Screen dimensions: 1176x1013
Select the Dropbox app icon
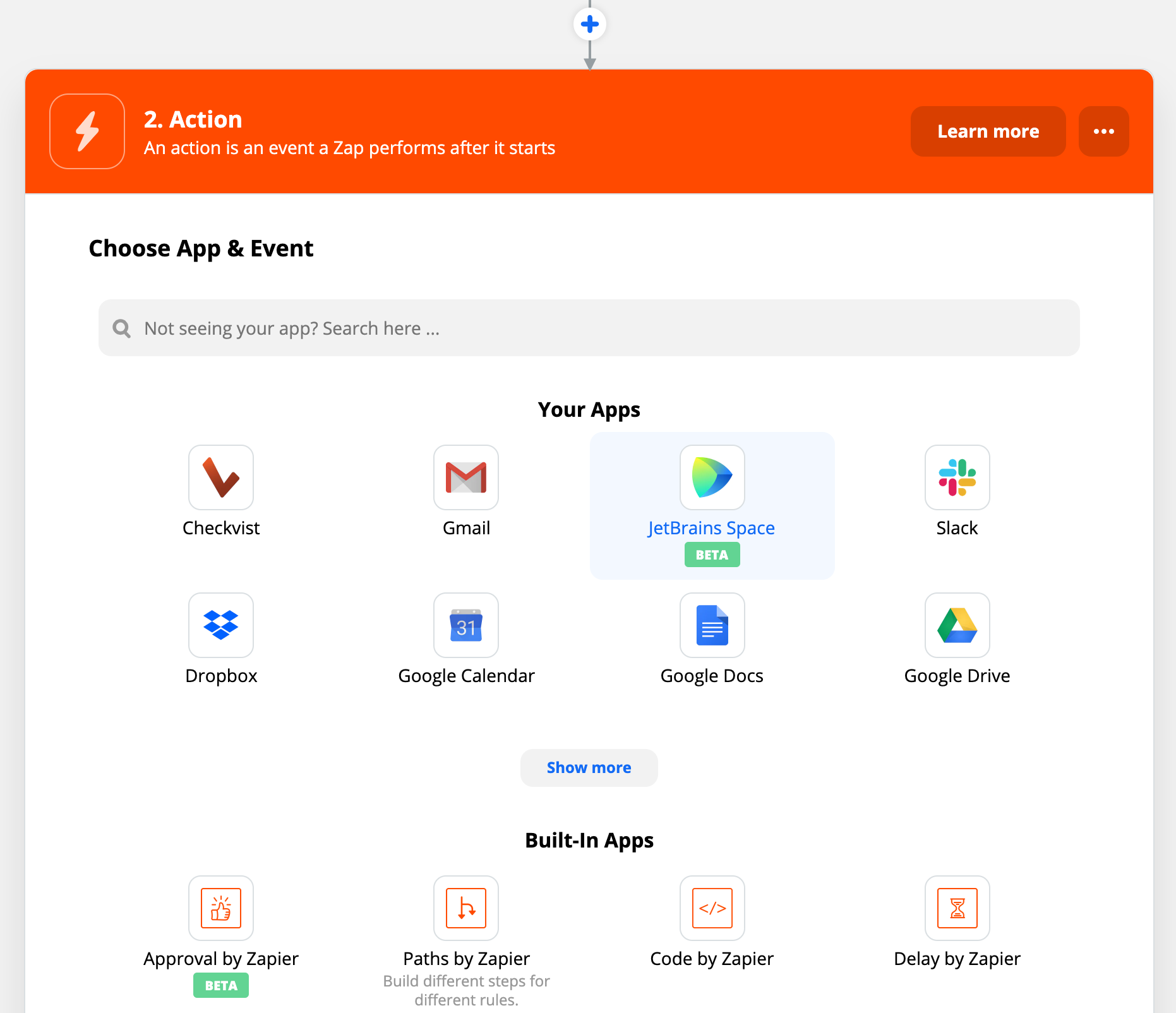click(221, 625)
